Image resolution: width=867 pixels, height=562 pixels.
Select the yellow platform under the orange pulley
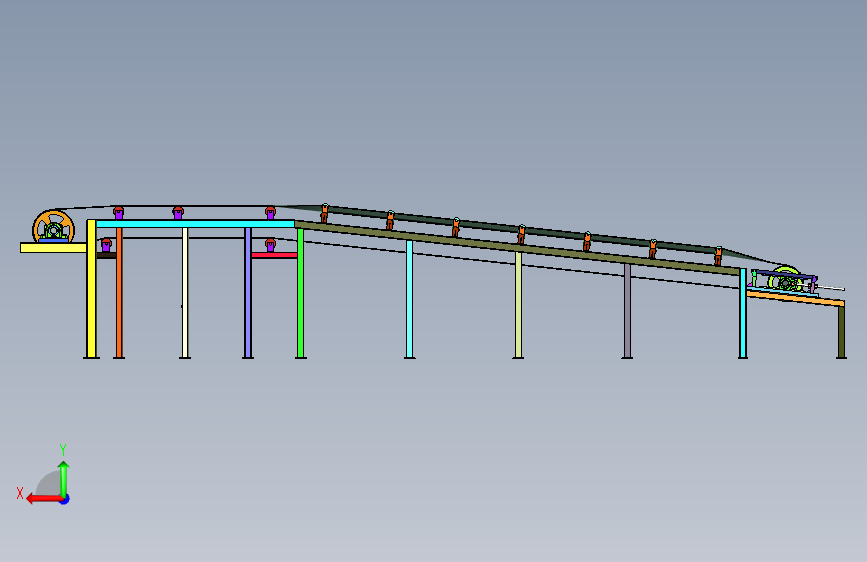[53, 248]
